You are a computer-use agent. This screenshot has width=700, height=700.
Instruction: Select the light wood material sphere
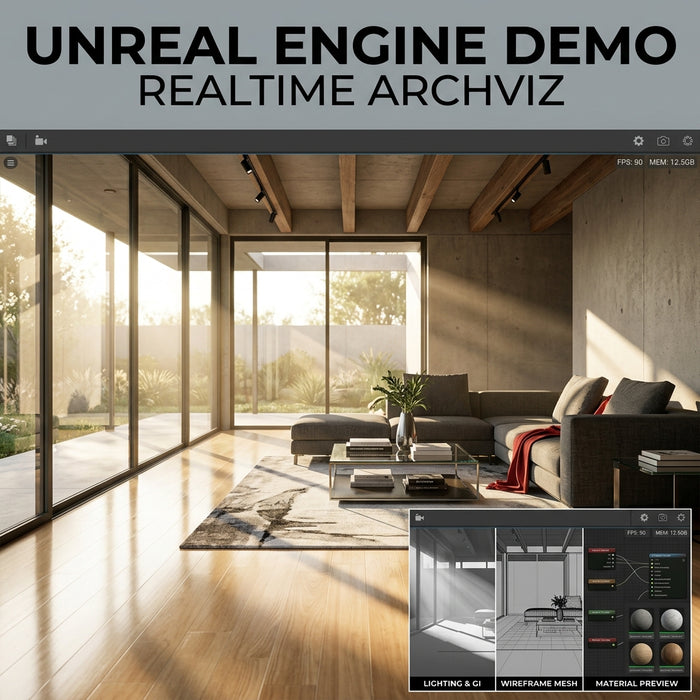641,654
